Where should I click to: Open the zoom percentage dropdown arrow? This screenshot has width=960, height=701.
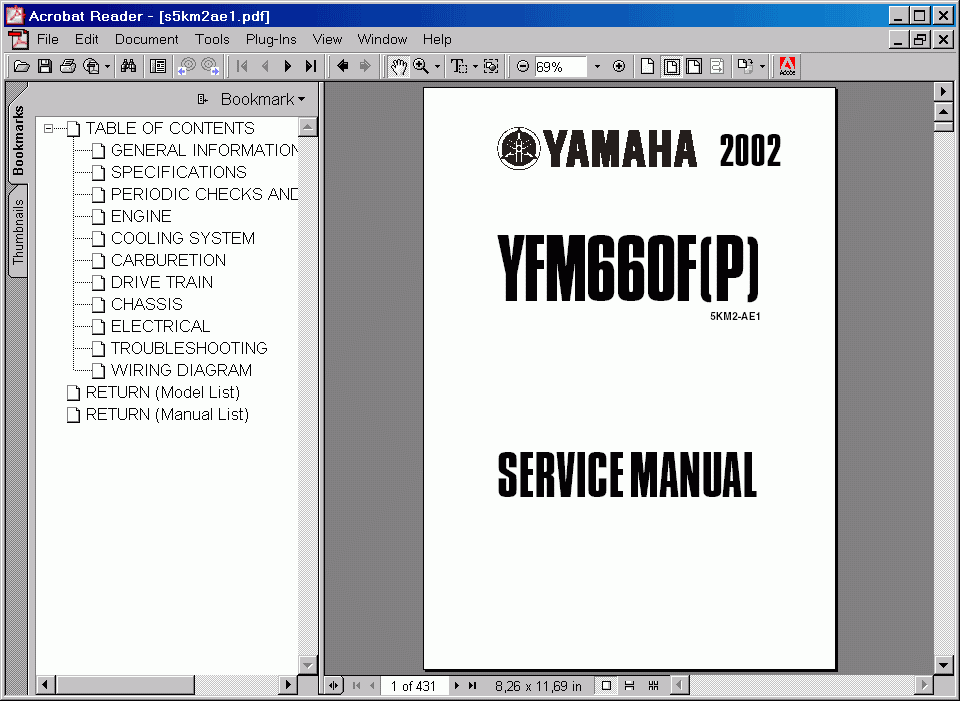pos(597,67)
